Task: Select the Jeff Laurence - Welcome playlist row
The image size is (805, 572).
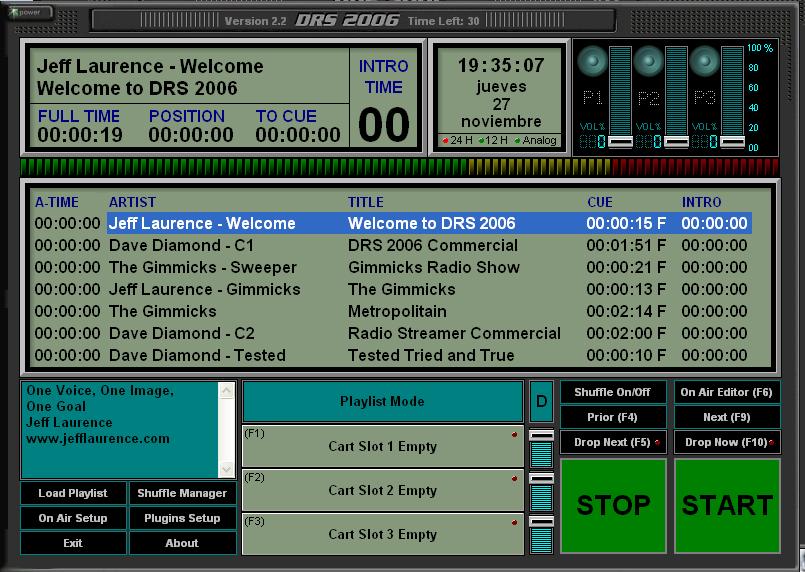Action: click(x=393, y=223)
